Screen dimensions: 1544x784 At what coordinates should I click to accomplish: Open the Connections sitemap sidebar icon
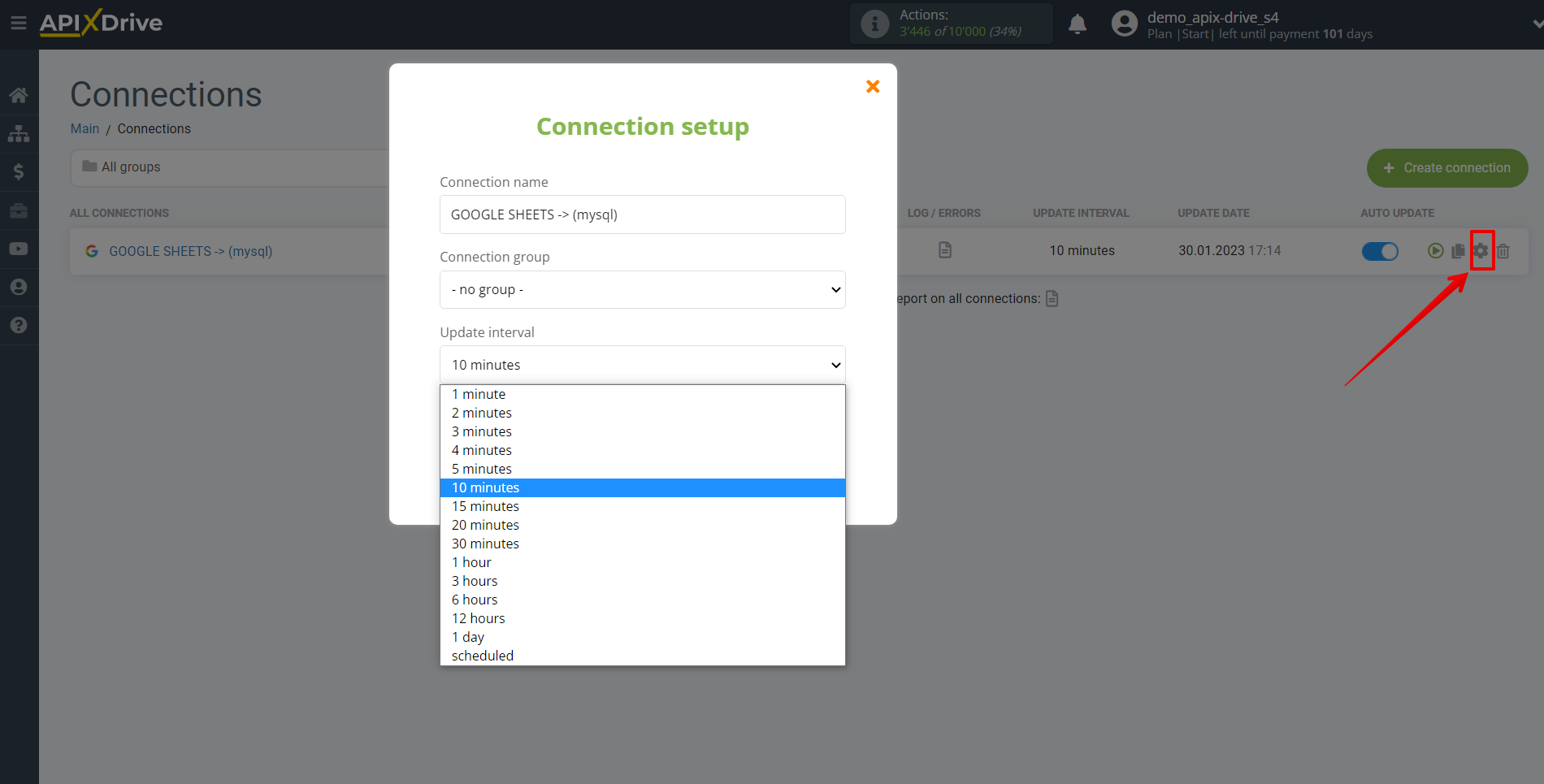19,133
